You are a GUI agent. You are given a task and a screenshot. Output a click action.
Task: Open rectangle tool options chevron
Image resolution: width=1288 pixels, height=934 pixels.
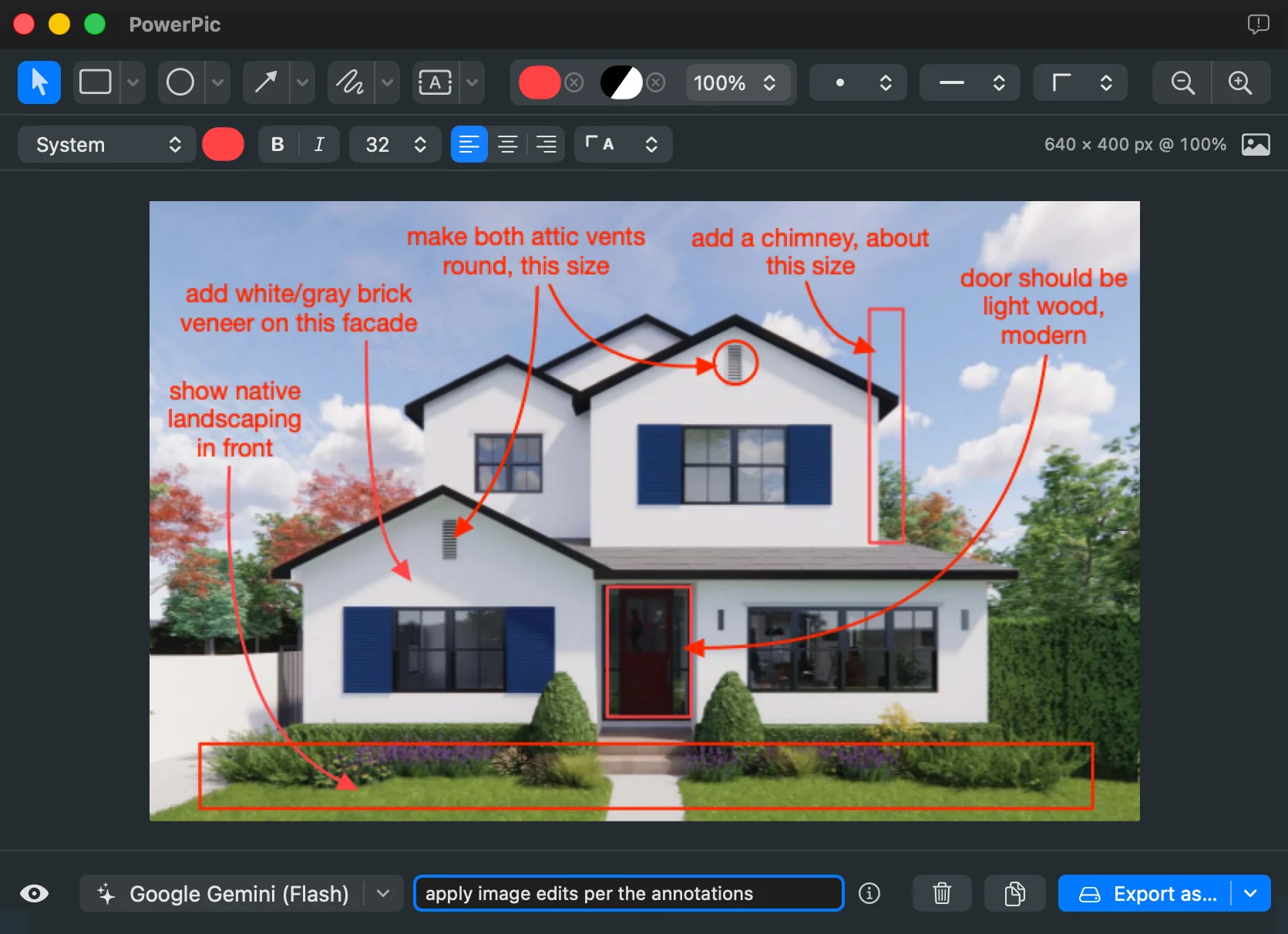133,82
